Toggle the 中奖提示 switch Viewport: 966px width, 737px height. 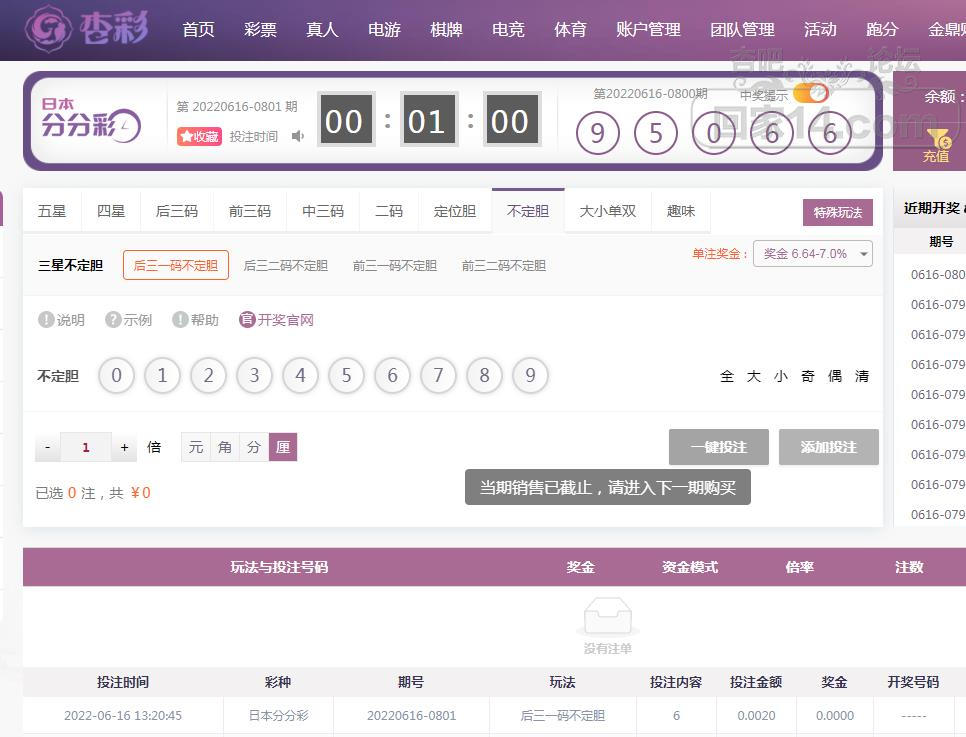(811, 94)
